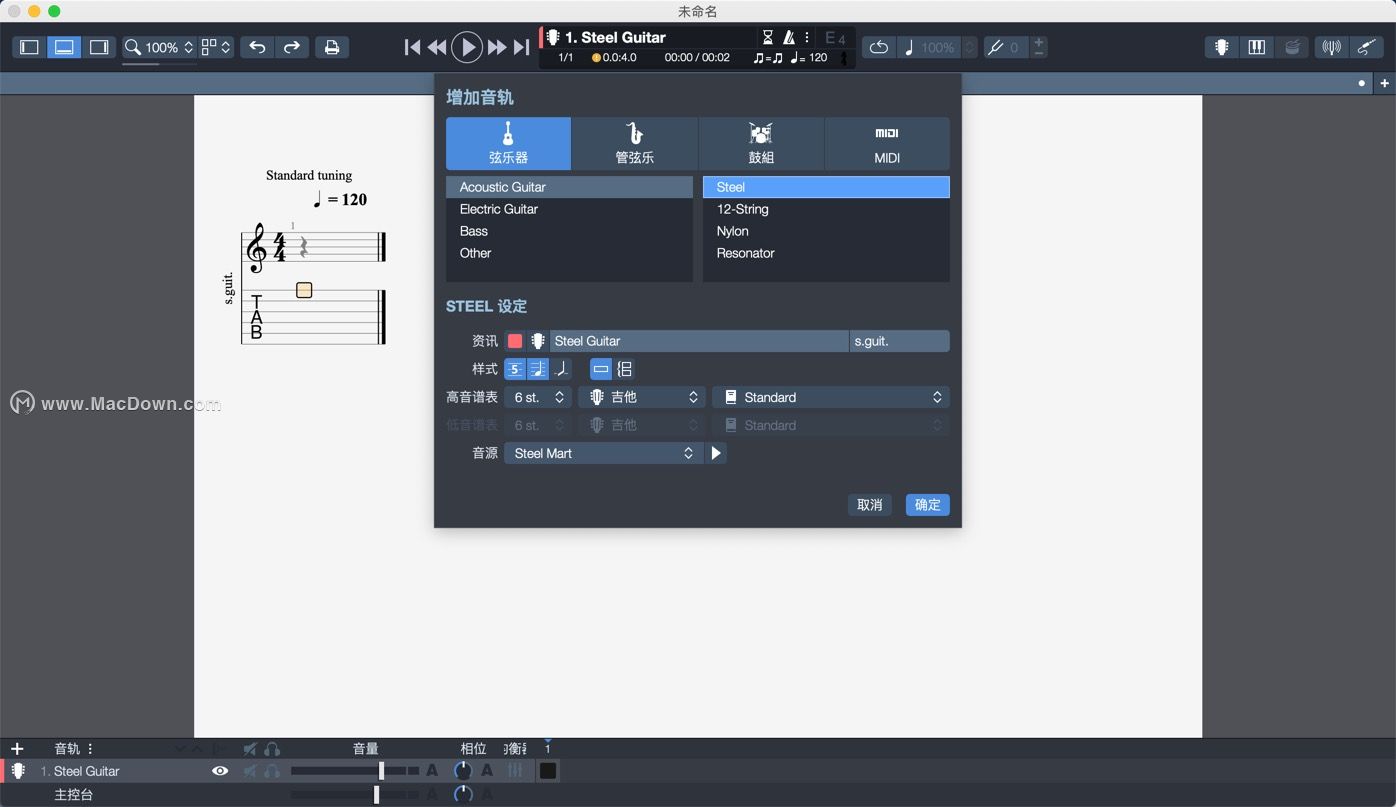The width and height of the screenshot is (1396, 807).
Task: Open the guitar fretboard view icon
Action: 1221,47
